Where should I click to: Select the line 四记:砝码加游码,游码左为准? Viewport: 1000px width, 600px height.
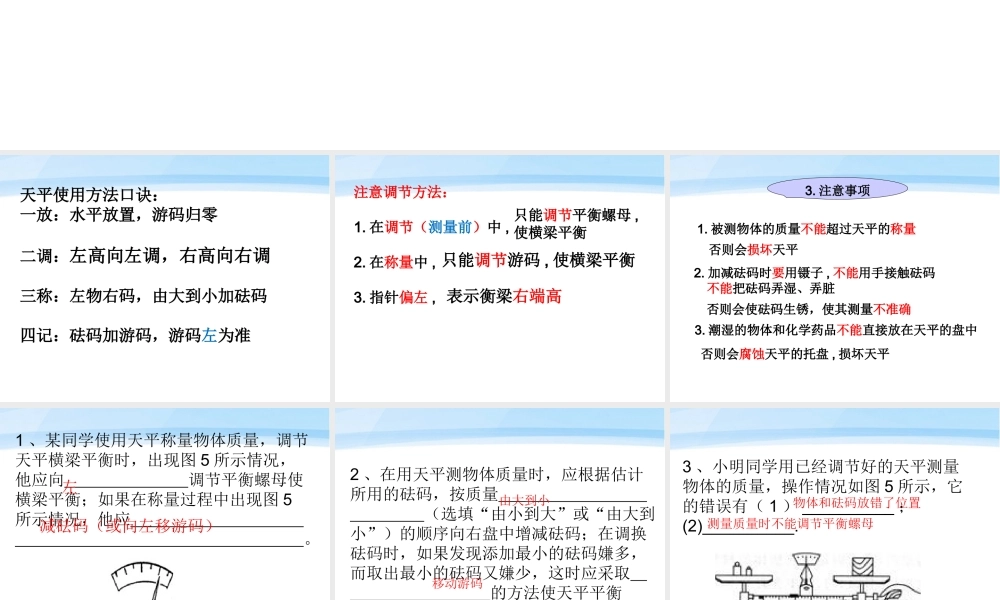click(x=135, y=335)
